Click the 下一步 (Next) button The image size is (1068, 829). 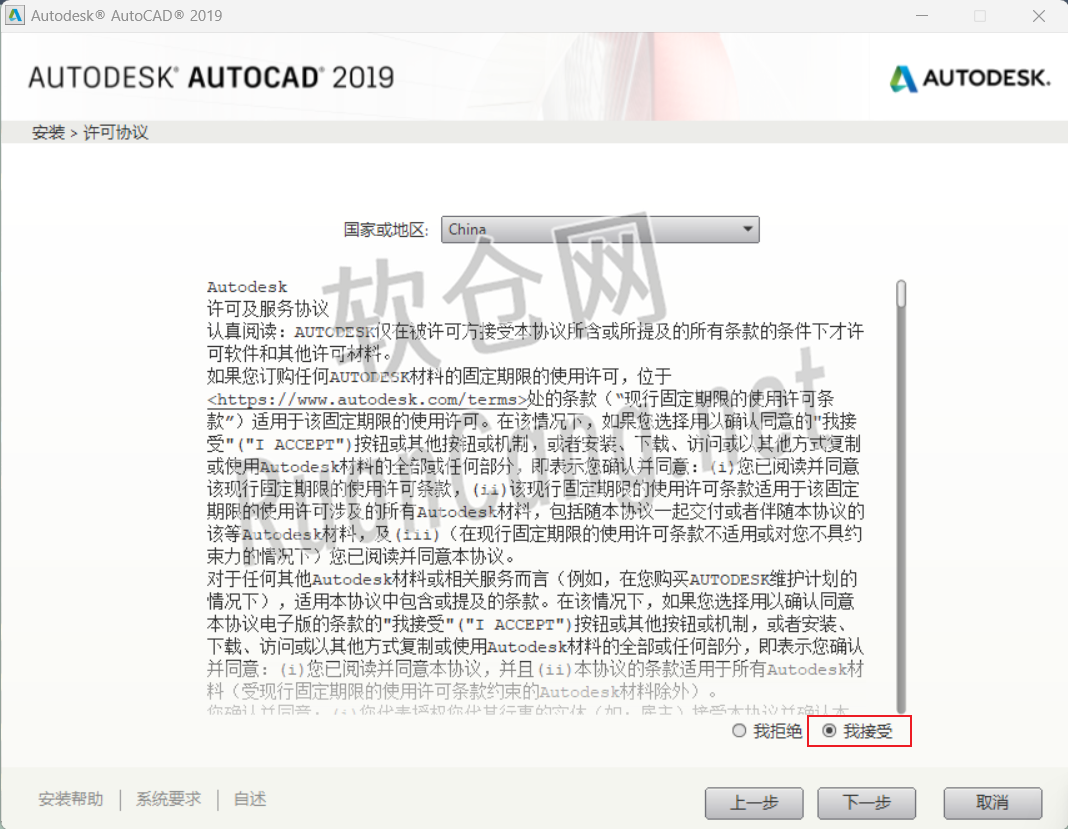(x=866, y=803)
